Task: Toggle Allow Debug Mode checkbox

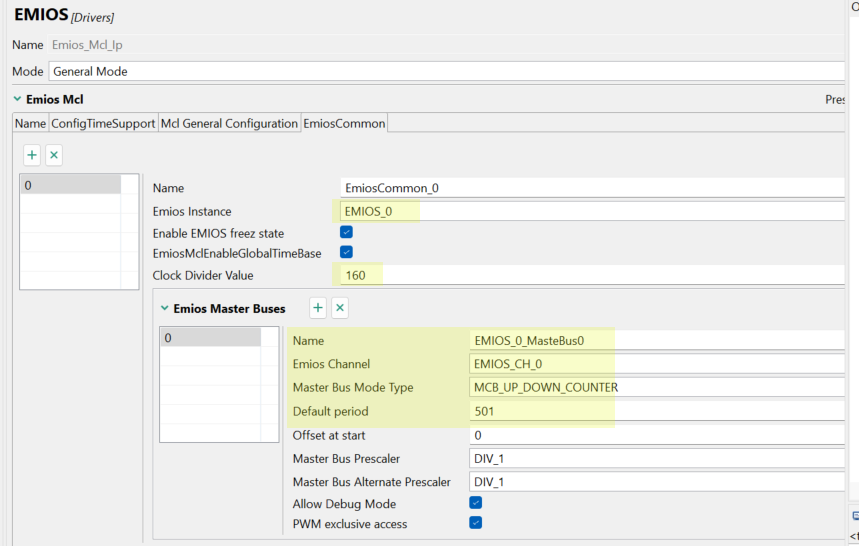Action: tap(476, 503)
